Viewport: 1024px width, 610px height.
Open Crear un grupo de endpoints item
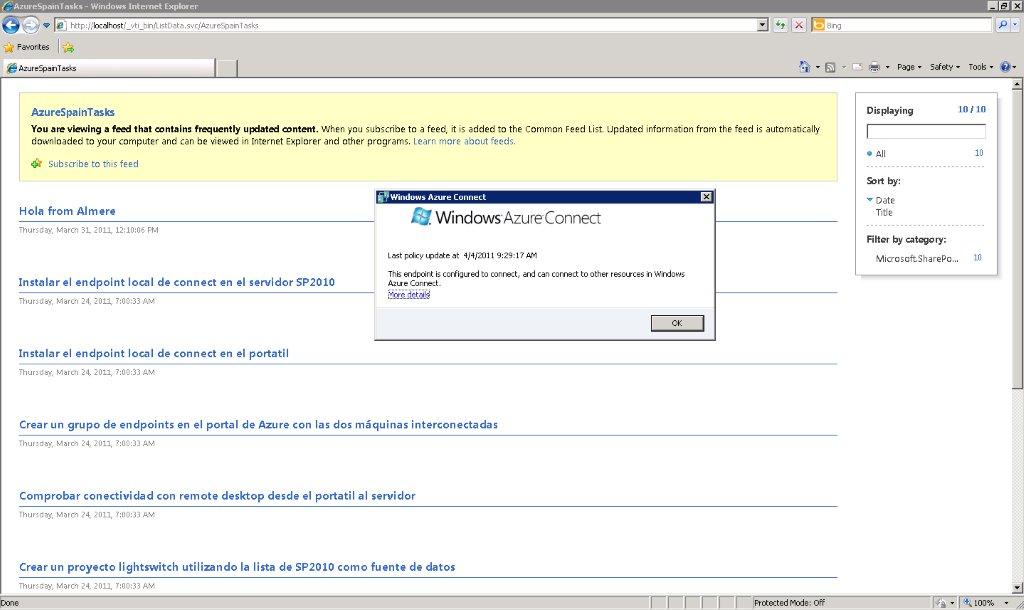258,425
